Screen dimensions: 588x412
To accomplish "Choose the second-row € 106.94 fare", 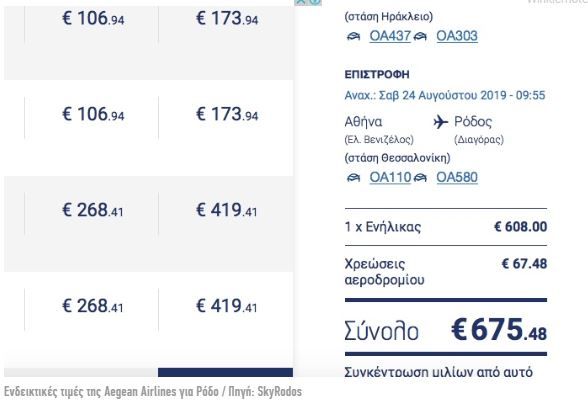I will [x=93, y=114].
